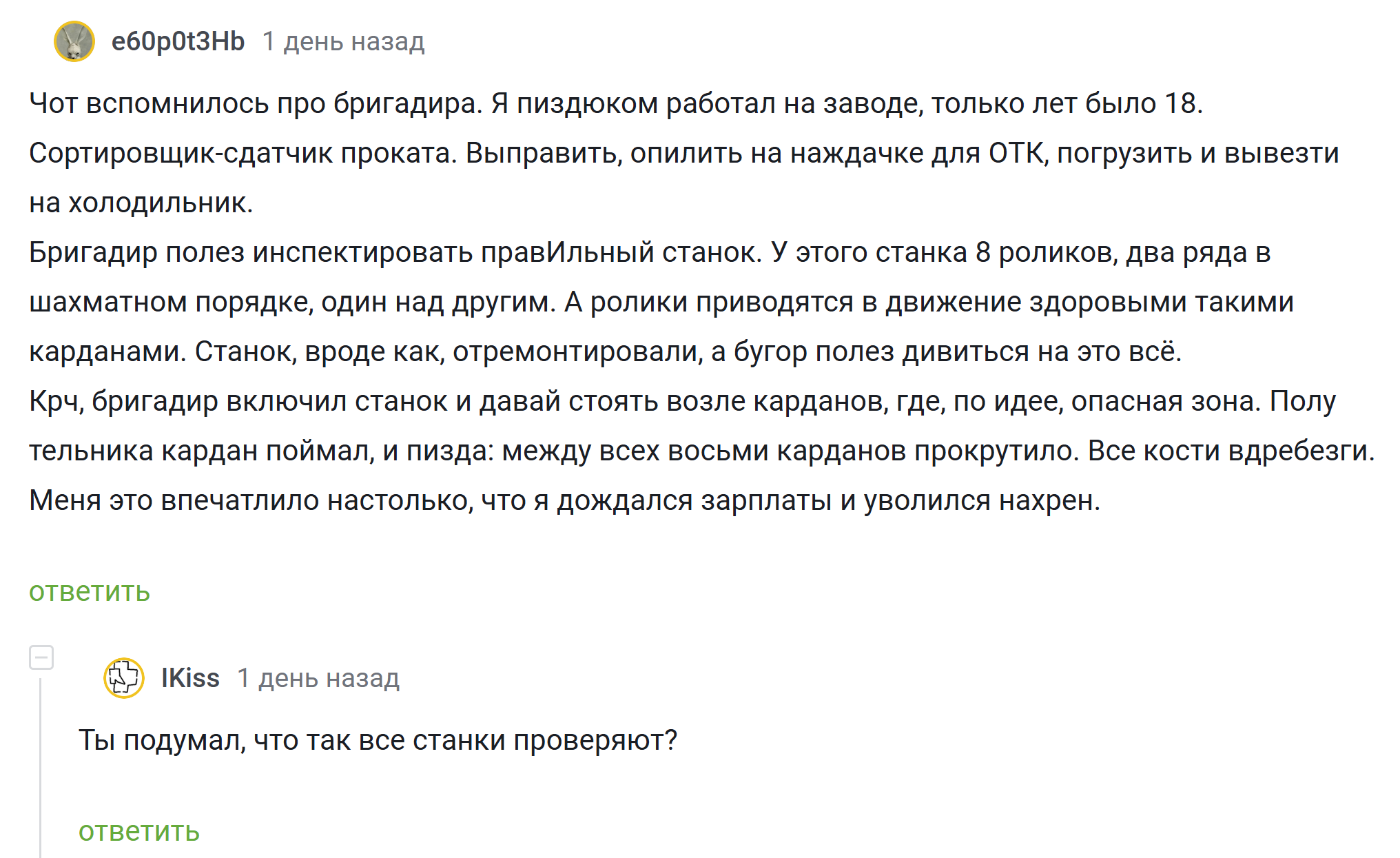Click the sentence "Все кости вдребезги."
The height and width of the screenshot is (858, 1400).
click(1231, 451)
